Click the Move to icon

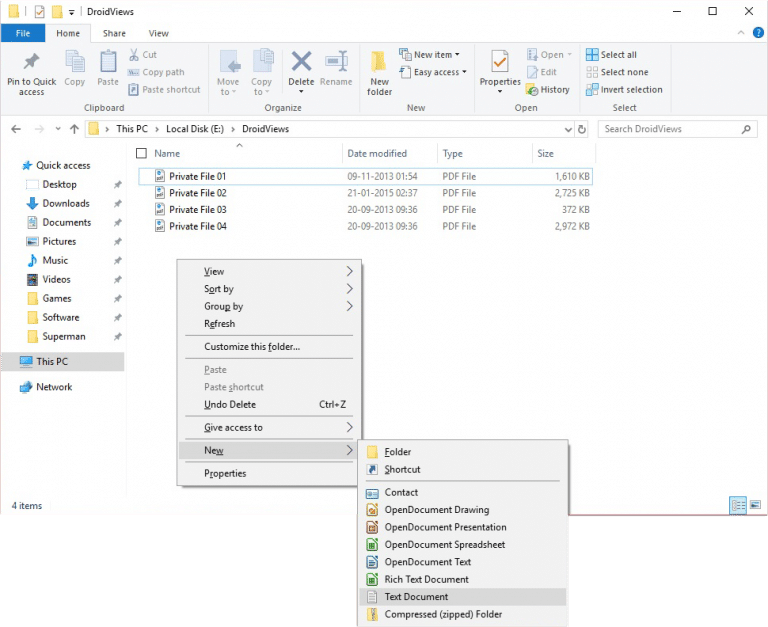click(229, 62)
